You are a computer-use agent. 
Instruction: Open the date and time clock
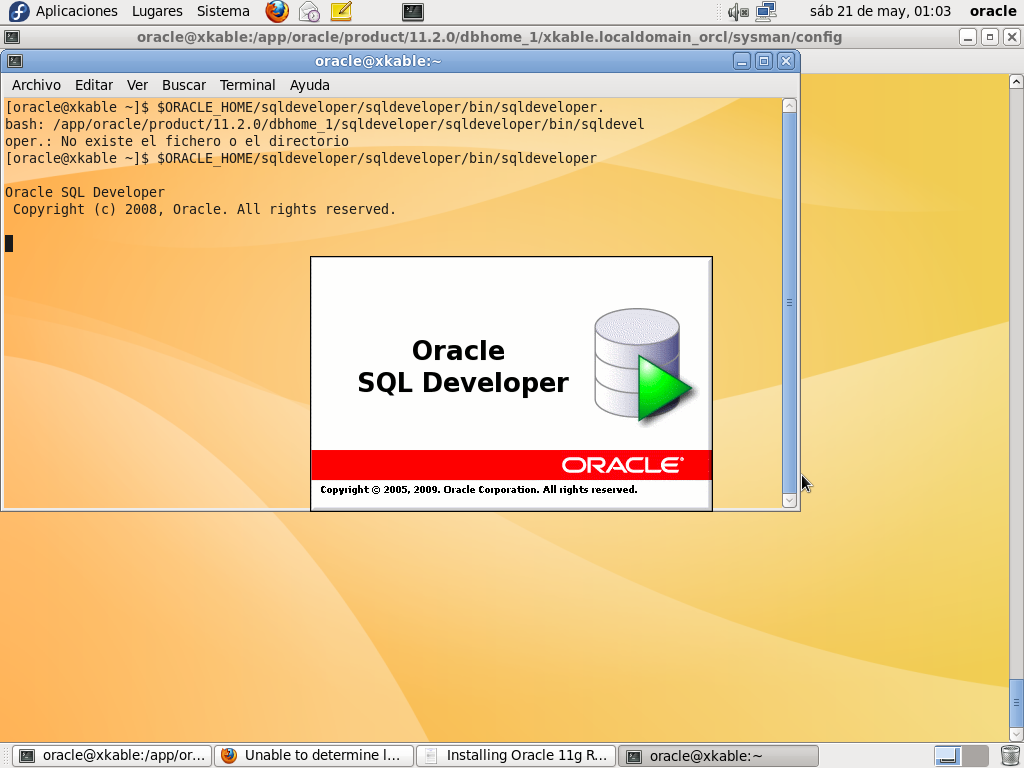coord(880,11)
